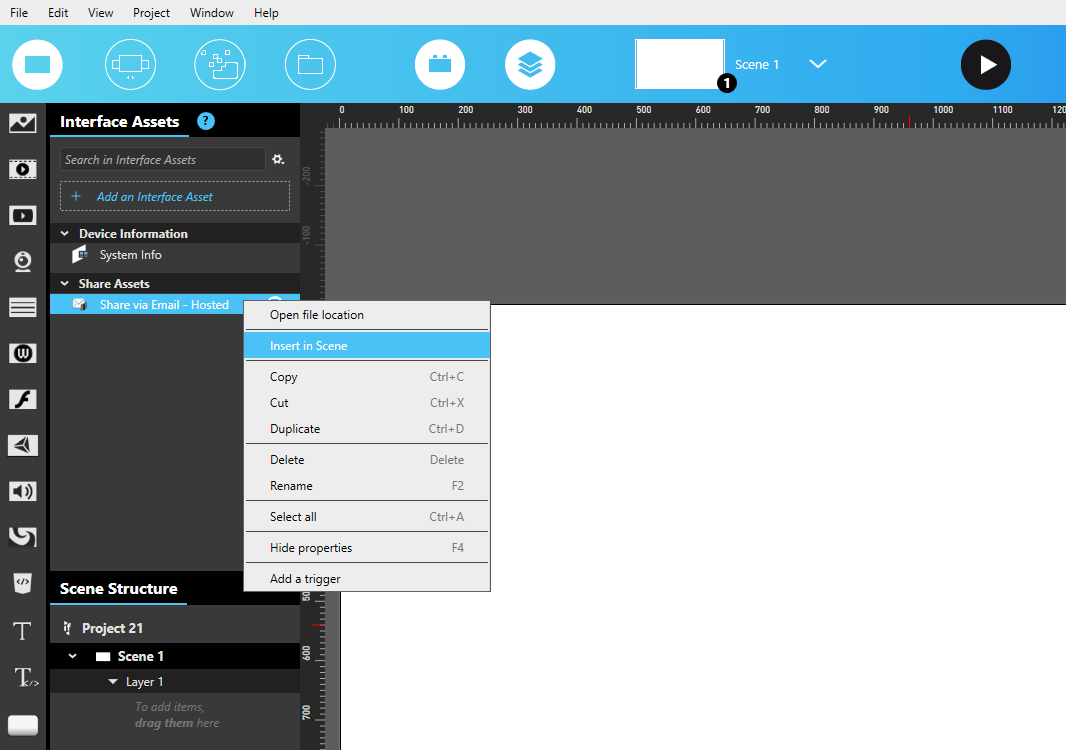This screenshot has width=1066, height=750.
Task: Open the Project menu
Action: click(x=151, y=12)
